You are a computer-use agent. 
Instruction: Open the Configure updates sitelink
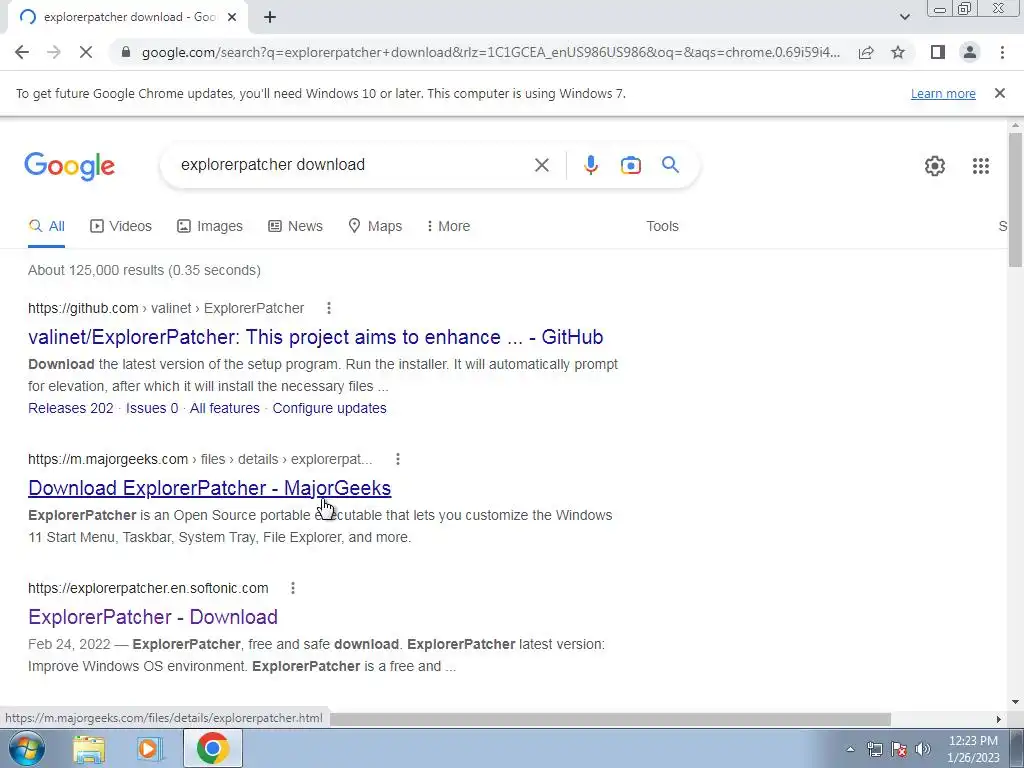tap(329, 408)
